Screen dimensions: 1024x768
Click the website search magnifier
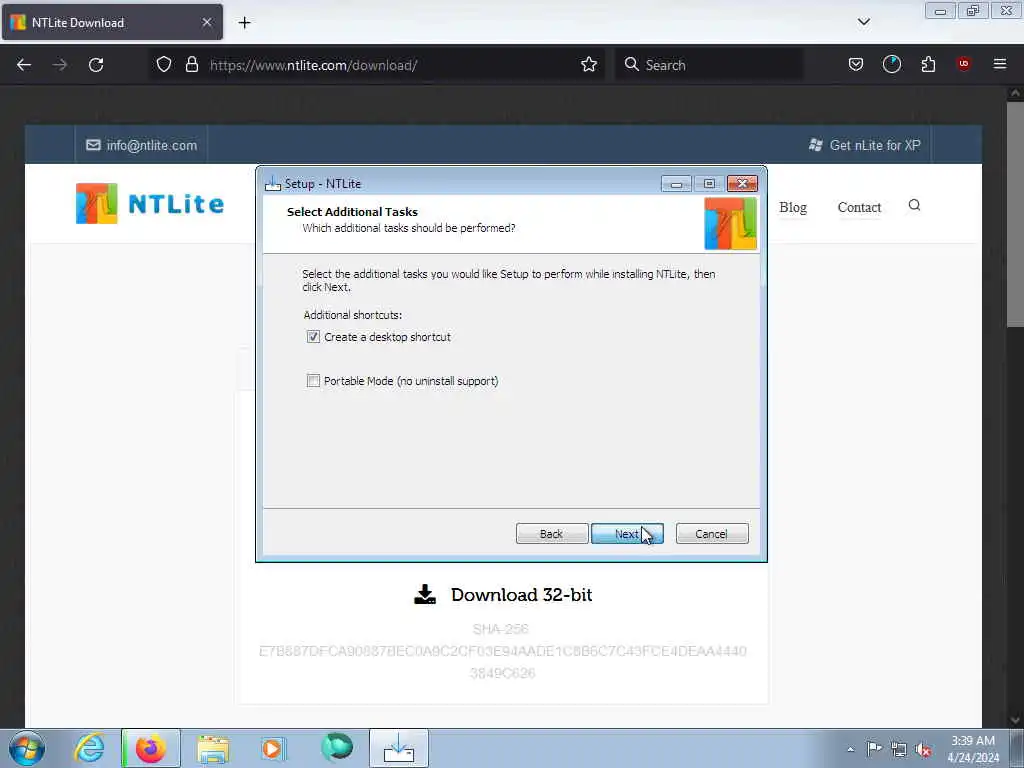914,205
